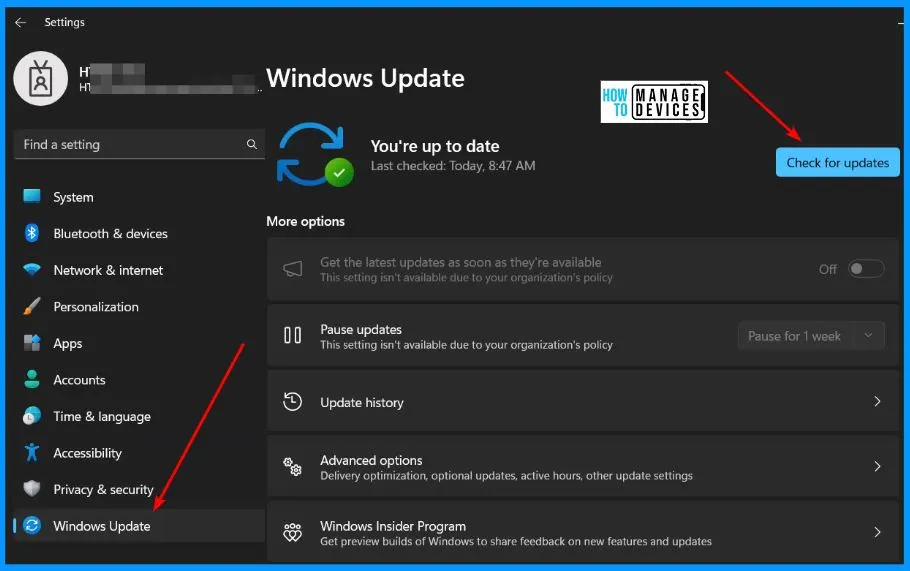
Task: Open Time & language settings
Action: click(139, 416)
